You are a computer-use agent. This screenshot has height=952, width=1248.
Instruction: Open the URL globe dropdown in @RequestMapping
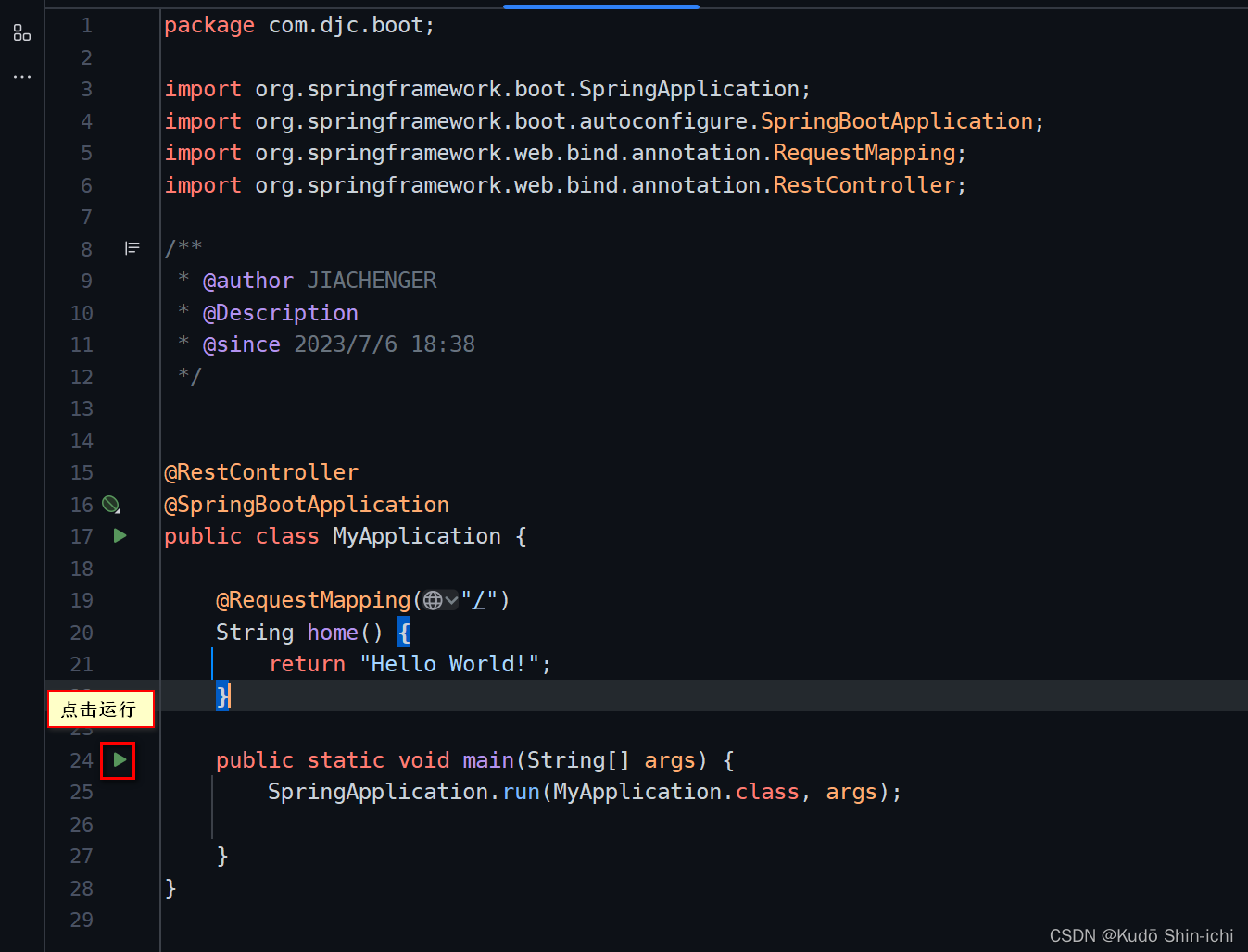[x=440, y=601]
